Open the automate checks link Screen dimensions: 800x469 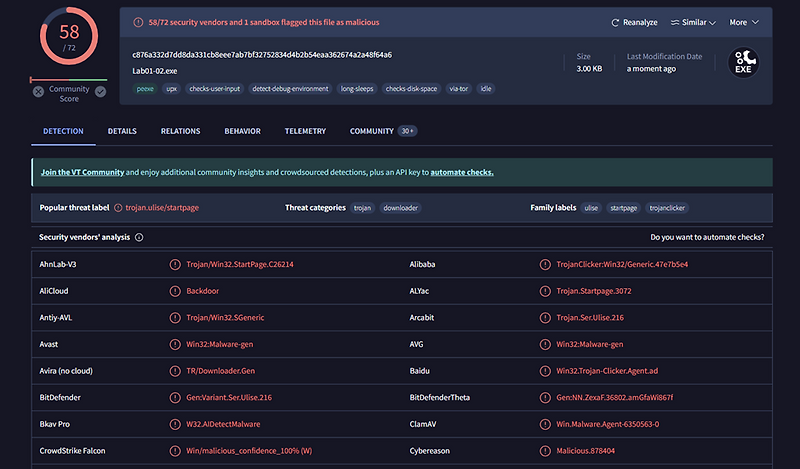[x=462, y=172]
